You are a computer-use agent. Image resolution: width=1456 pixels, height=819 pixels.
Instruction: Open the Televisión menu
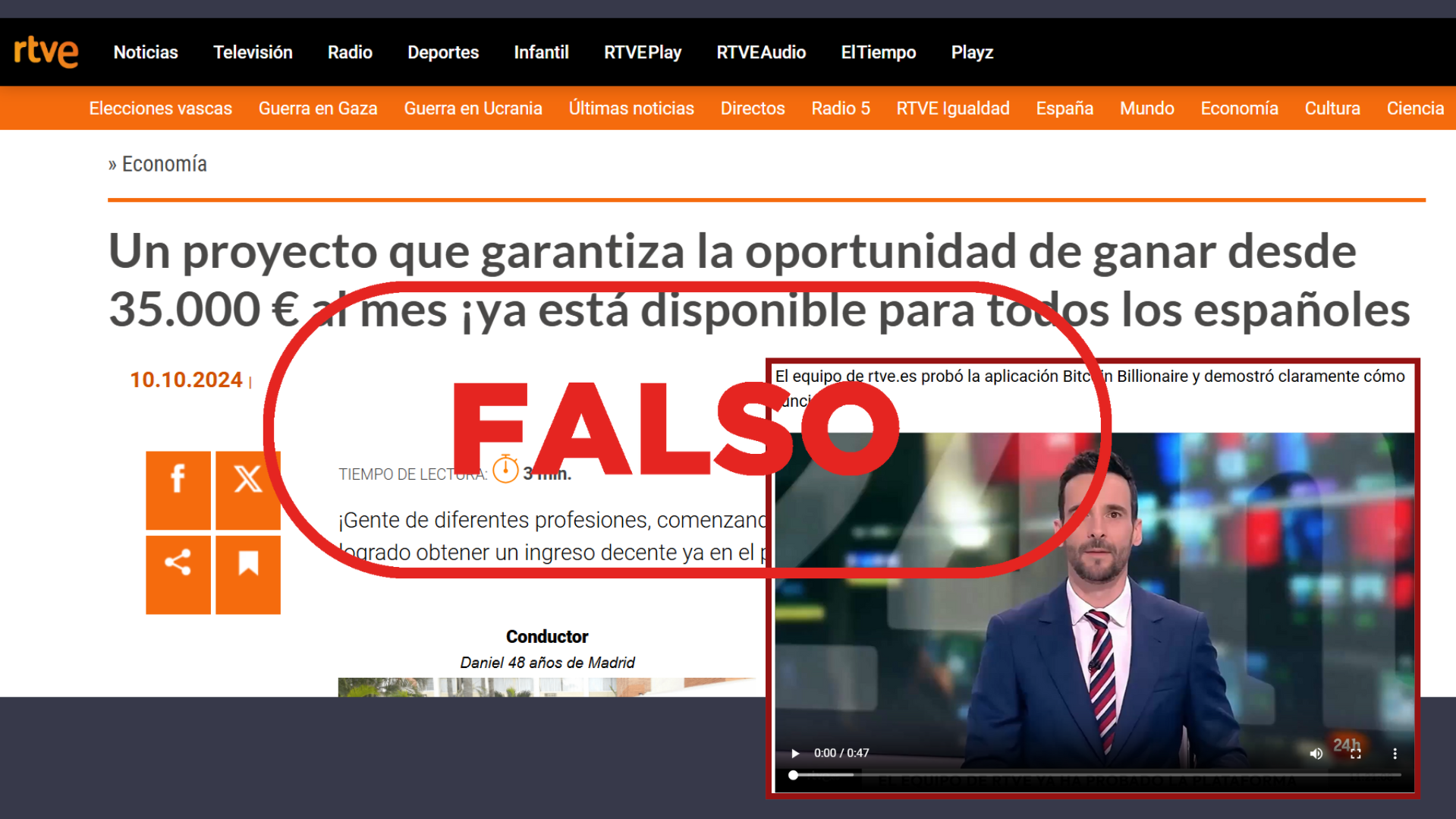(x=253, y=52)
